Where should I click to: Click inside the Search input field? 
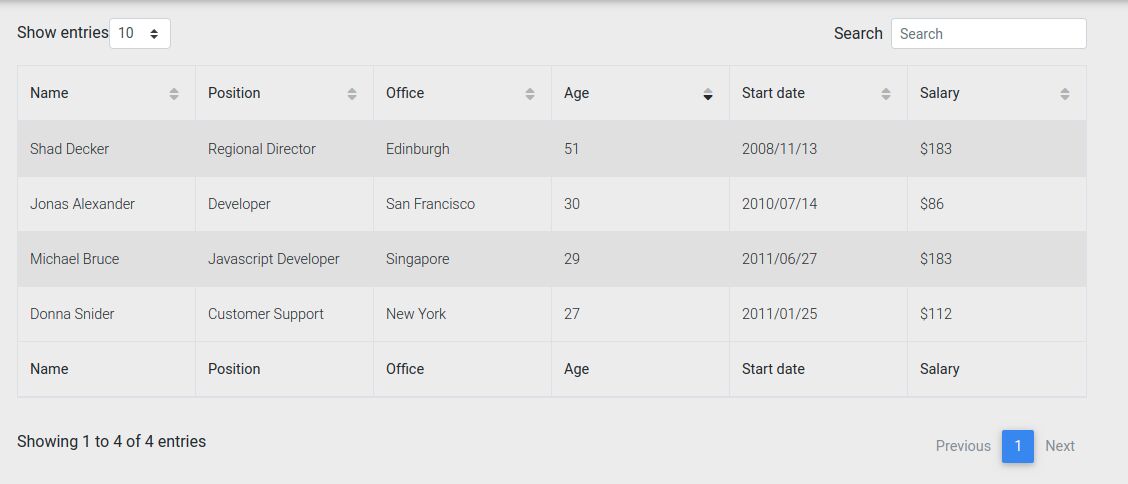coord(988,33)
